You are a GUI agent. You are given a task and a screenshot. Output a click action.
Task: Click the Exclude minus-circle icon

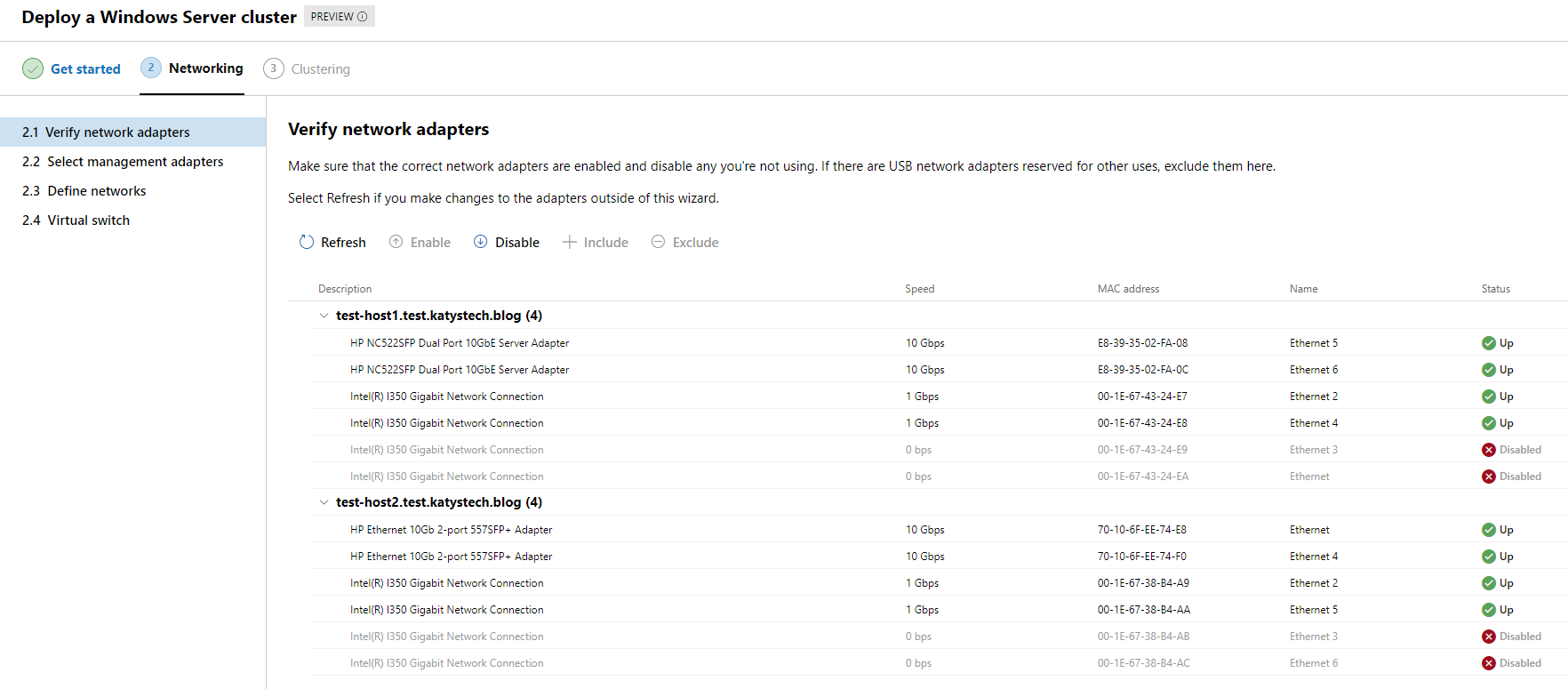(x=658, y=242)
